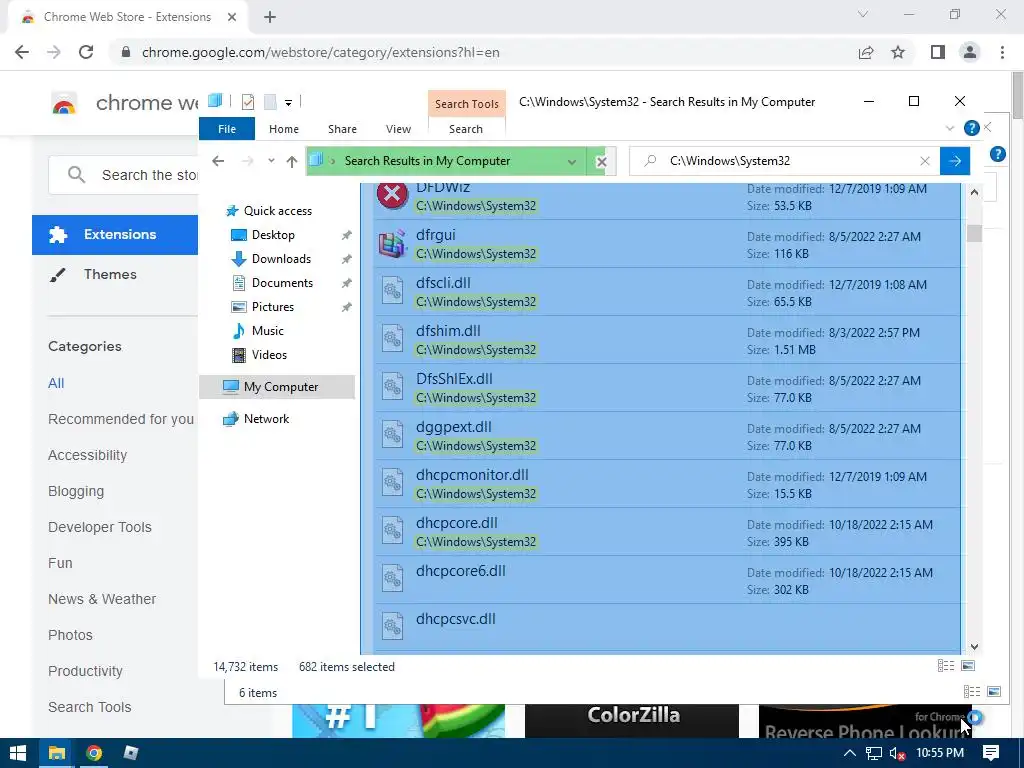
Task: Choose the News & Weather category
Action: [x=102, y=599]
